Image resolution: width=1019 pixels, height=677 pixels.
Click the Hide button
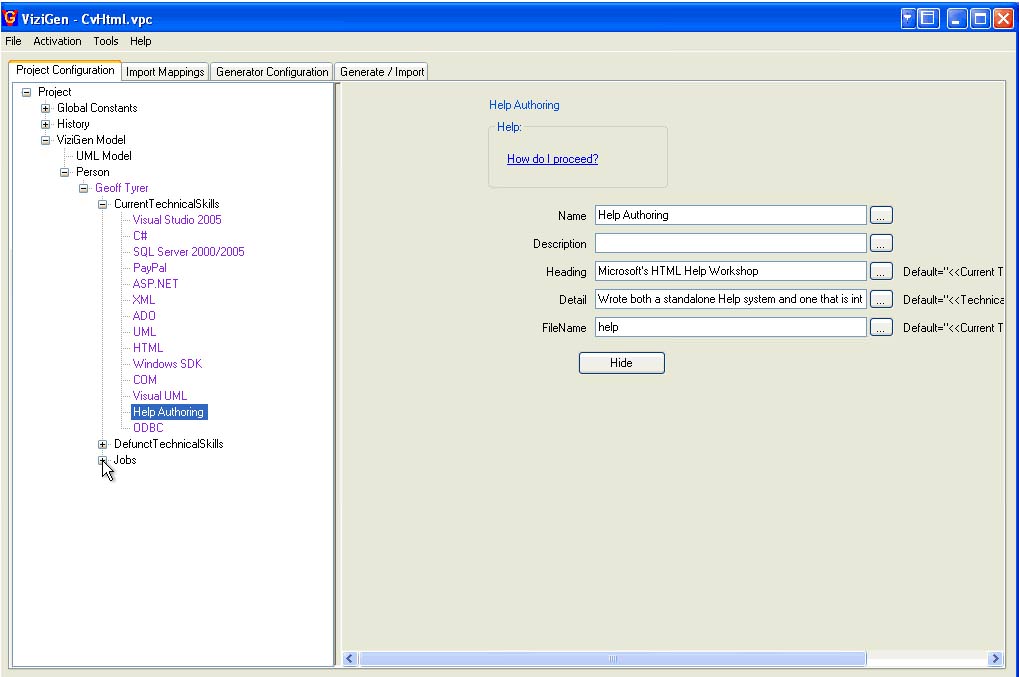pos(621,363)
